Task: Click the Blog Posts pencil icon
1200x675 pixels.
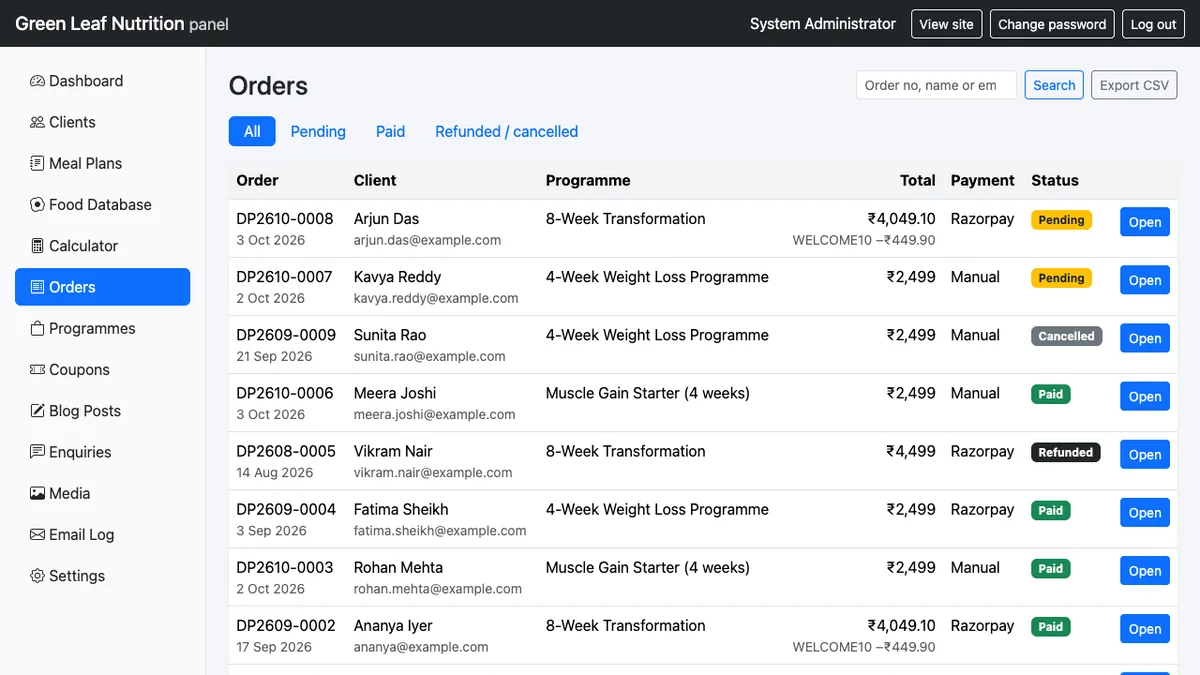Action: coord(37,411)
